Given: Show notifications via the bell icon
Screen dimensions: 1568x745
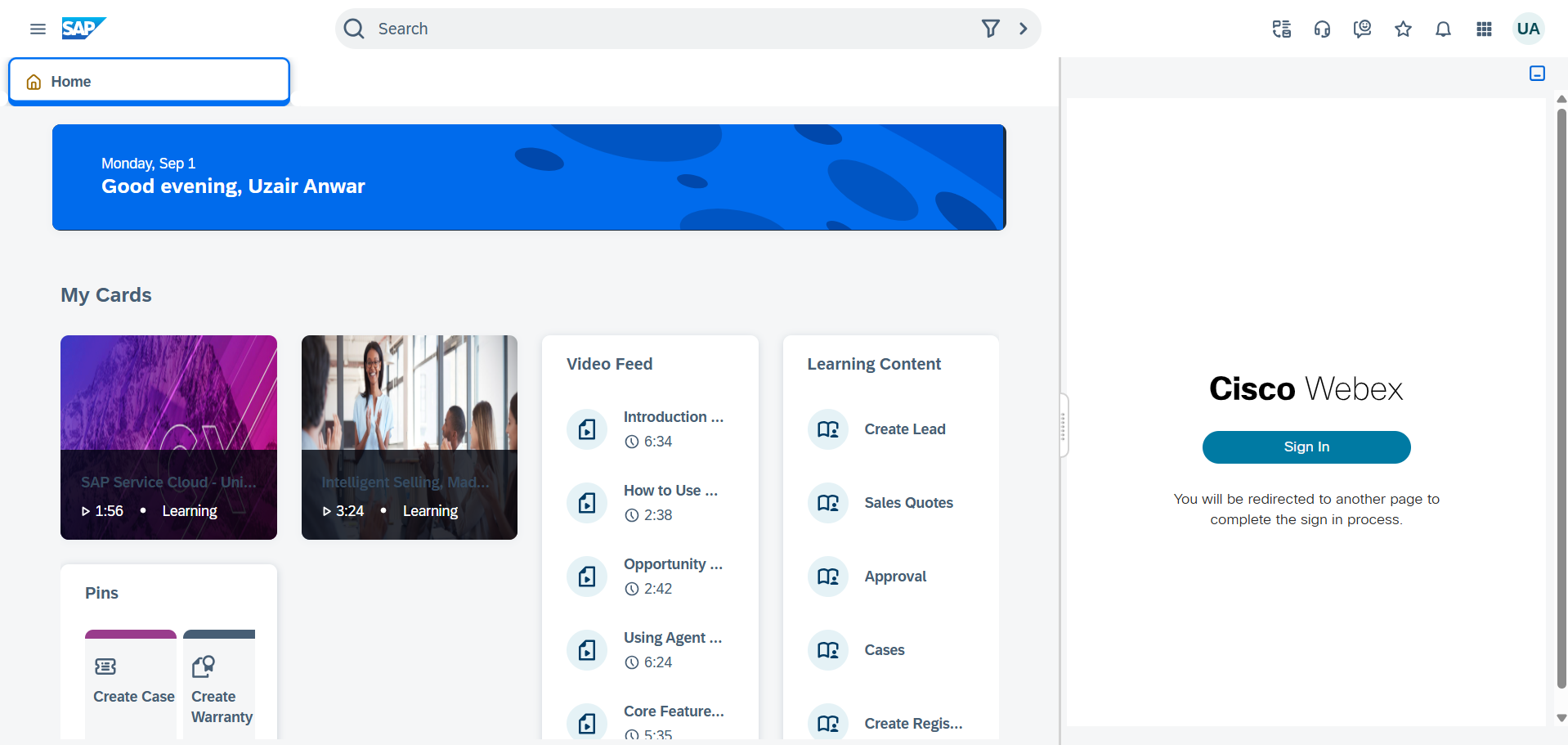Looking at the screenshot, I should (x=1443, y=29).
